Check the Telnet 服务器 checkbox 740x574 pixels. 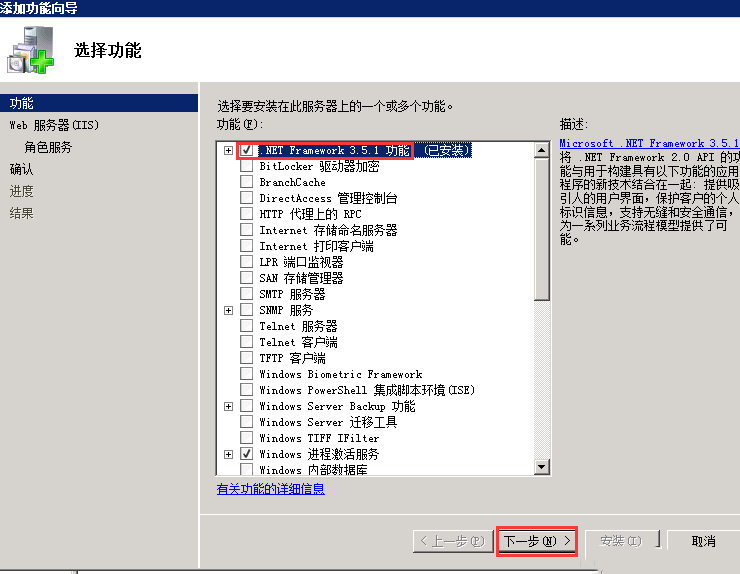pyautogui.click(x=246, y=326)
